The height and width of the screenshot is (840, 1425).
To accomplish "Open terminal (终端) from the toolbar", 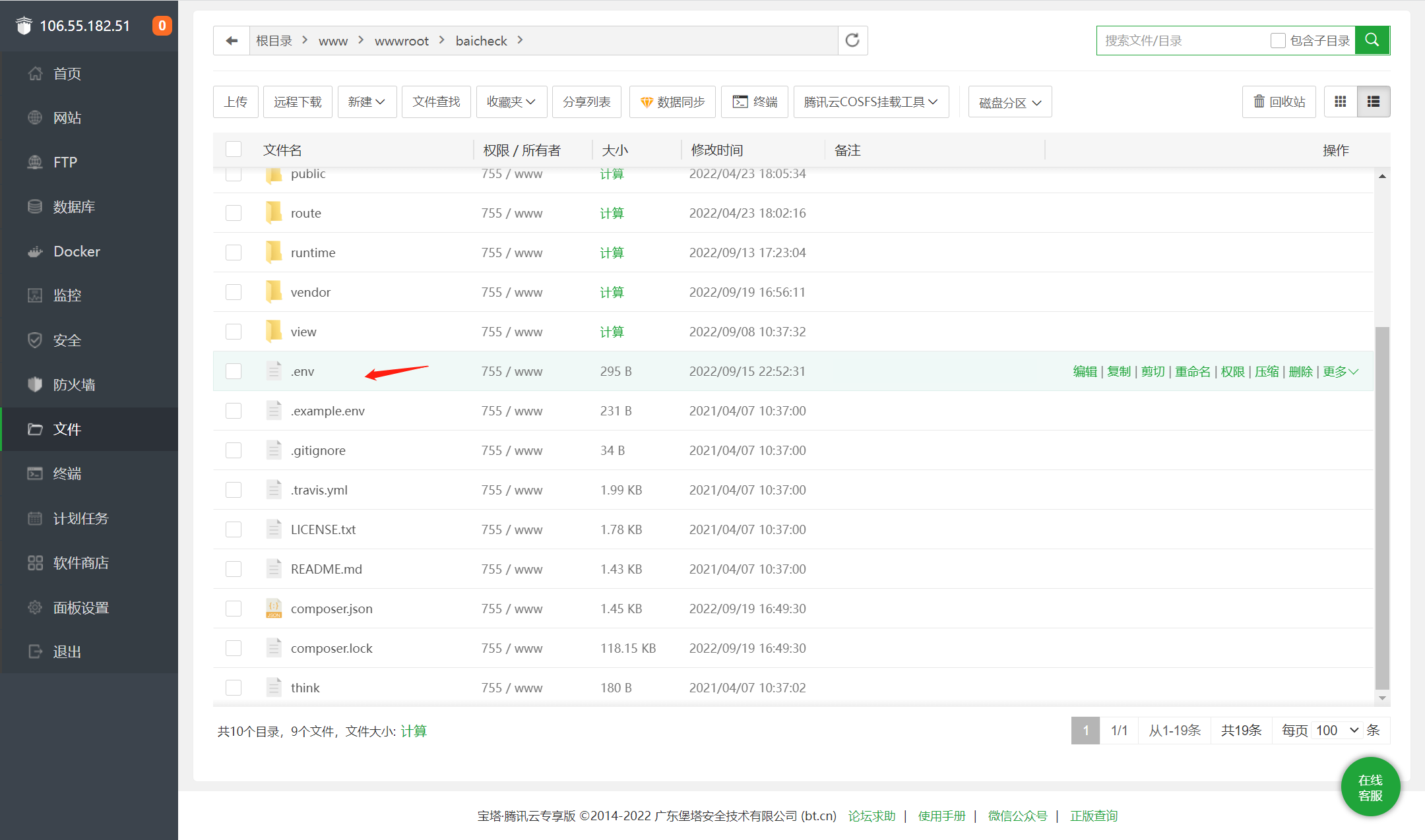I will tap(755, 102).
